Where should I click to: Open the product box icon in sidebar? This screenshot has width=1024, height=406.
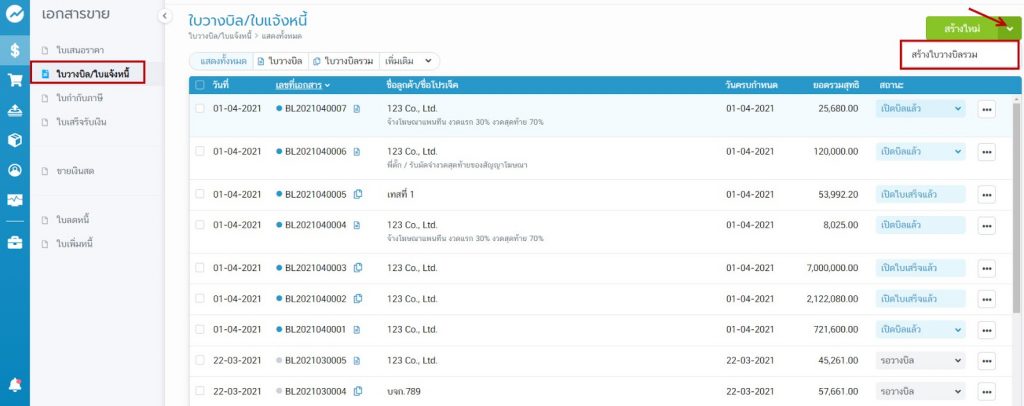tap(15, 140)
